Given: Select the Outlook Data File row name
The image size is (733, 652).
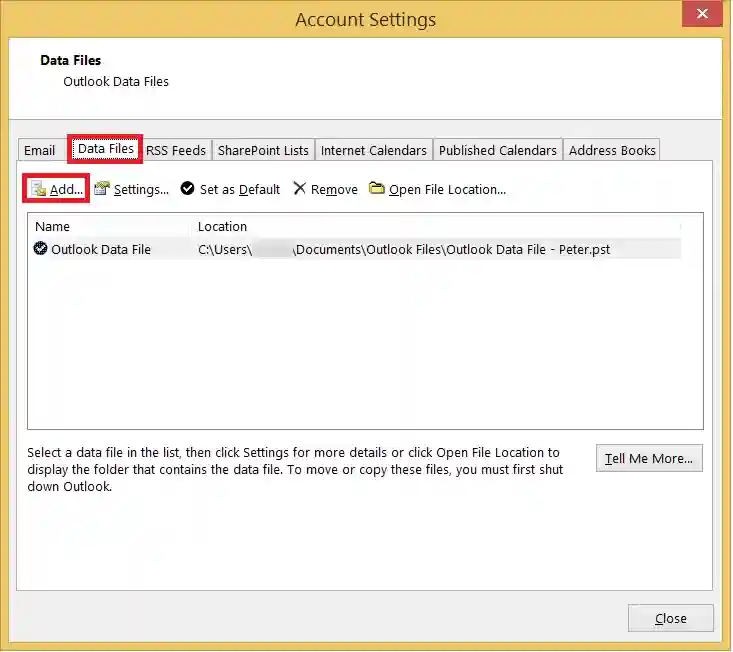Looking at the screenshot, I should (x=101, y=249).
